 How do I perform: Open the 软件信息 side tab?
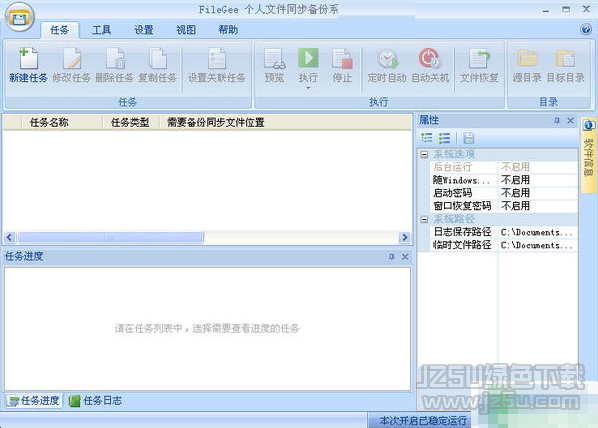(x=588, y=154)
